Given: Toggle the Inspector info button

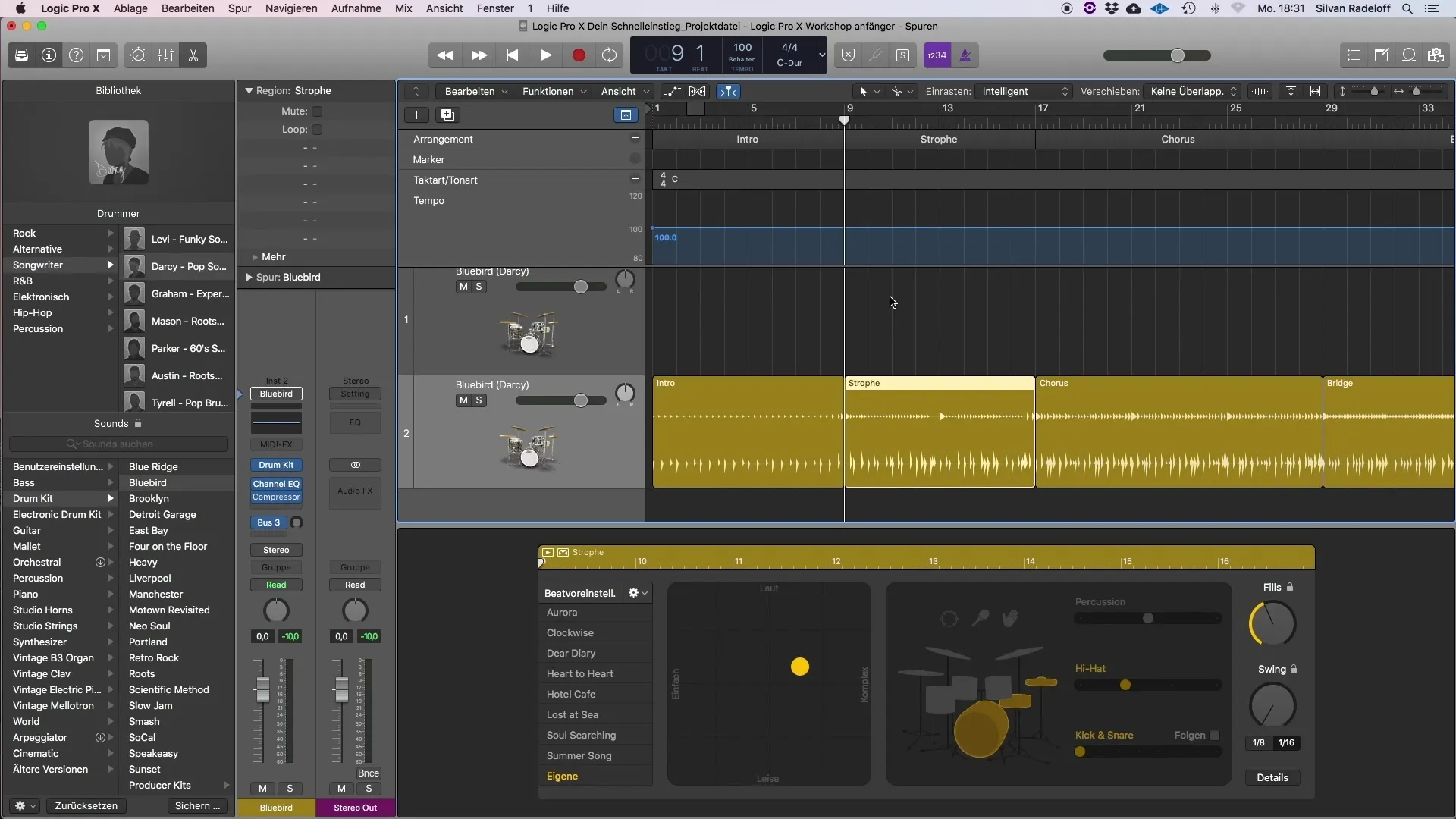Looking at the screenshot, I should coord(49,55).
